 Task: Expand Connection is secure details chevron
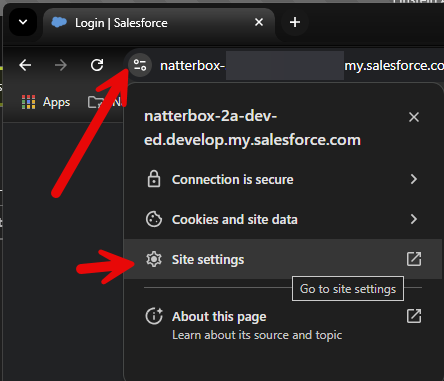pos(414,179)
